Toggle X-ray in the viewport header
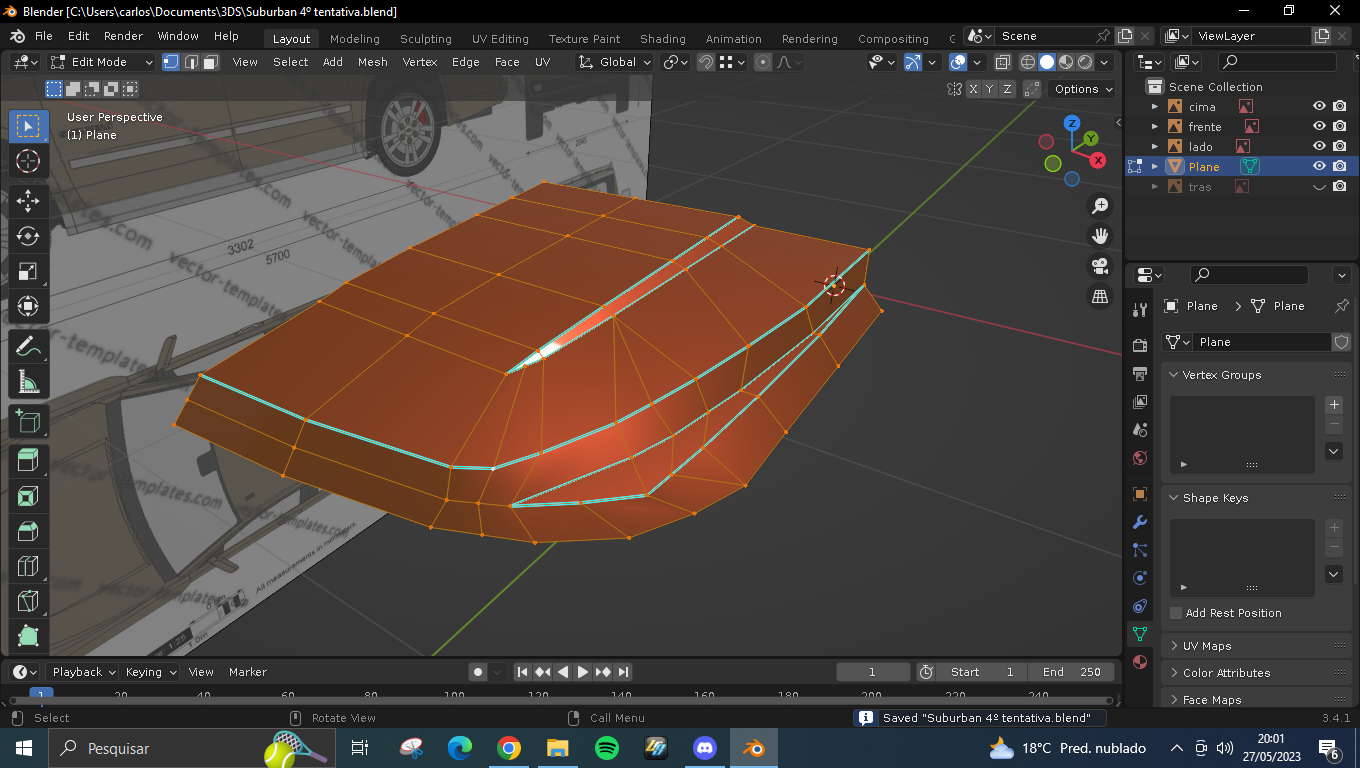The width and height of the screenshot is (1360, 768). pyautogui.click(x=1003, y=62)
